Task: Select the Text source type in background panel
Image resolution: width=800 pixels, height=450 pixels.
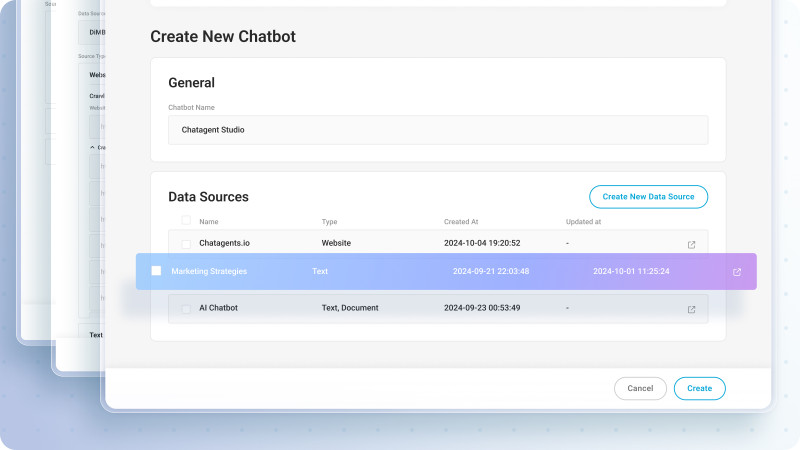Action: tap(96, 335)
